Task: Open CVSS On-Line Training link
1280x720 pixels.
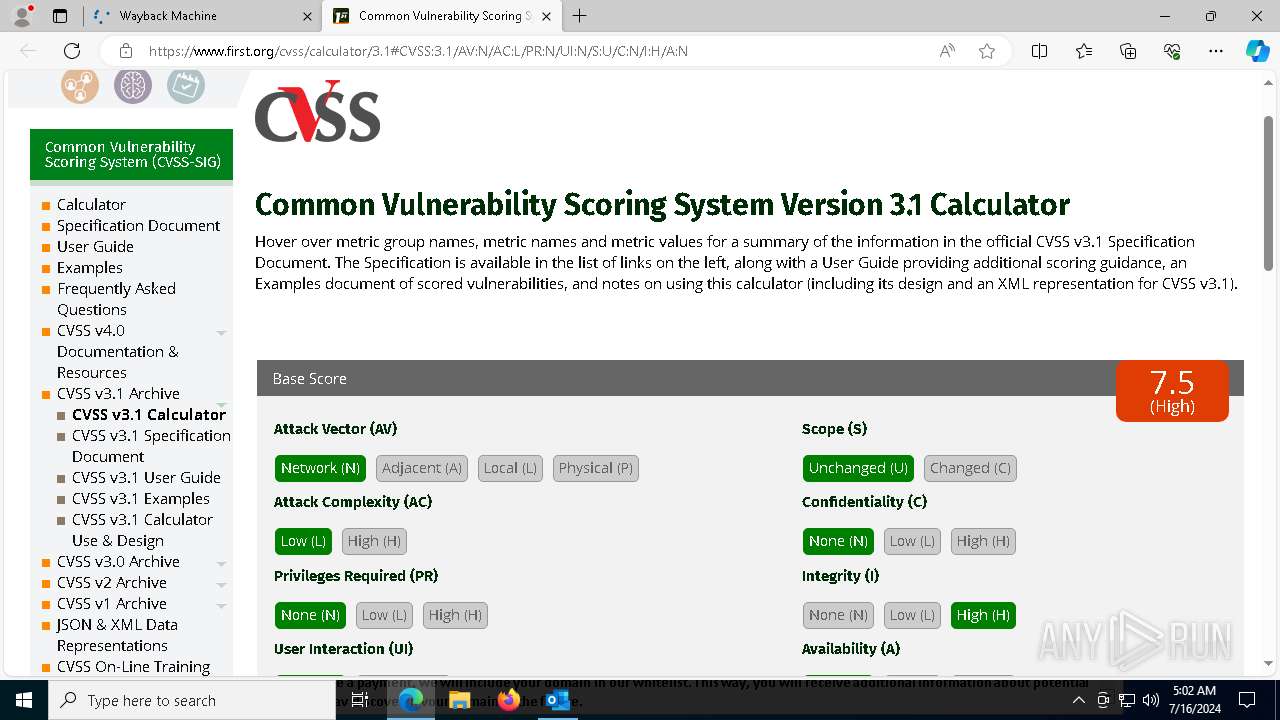Action: tap(133, 666)
